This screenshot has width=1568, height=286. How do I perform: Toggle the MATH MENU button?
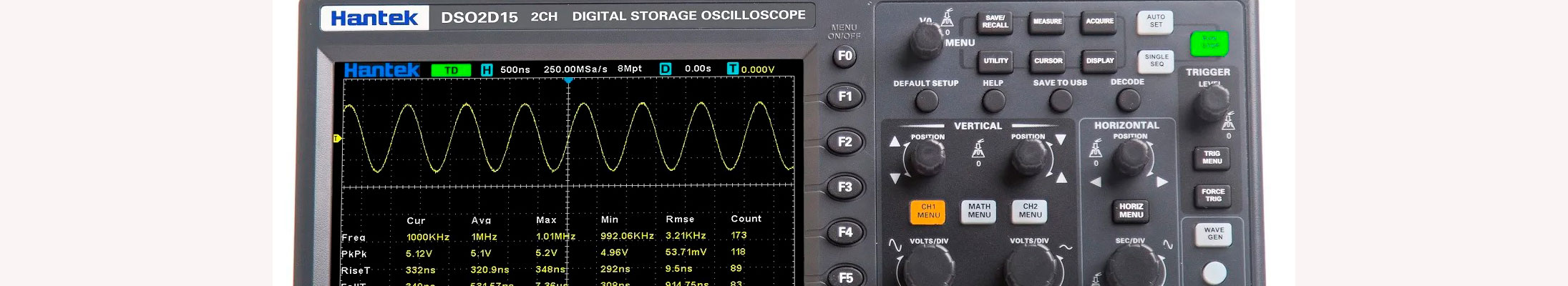pos(979,211)
